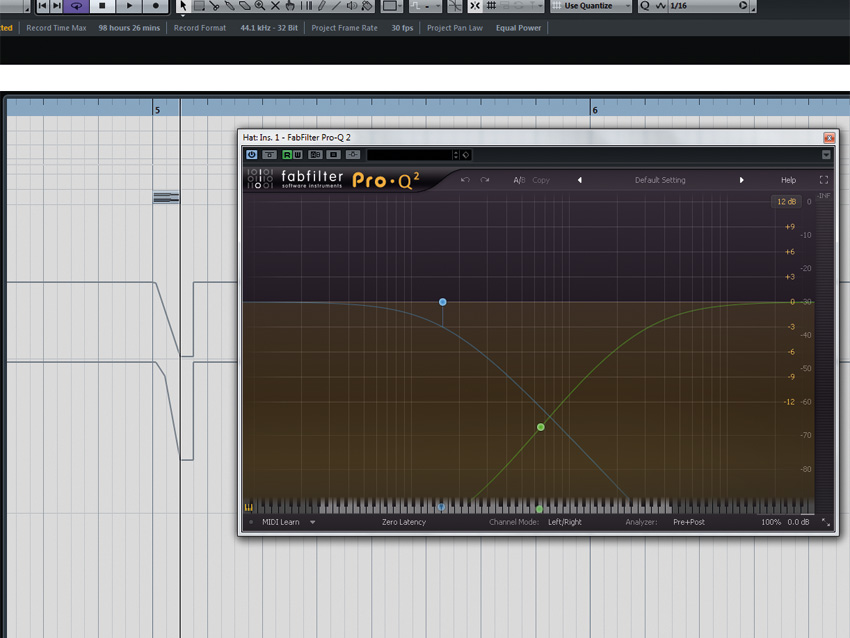The width and height of the screenshot is (850, 638).
Task: Select the Zoom magnifier tool
Action: (260, 6)
